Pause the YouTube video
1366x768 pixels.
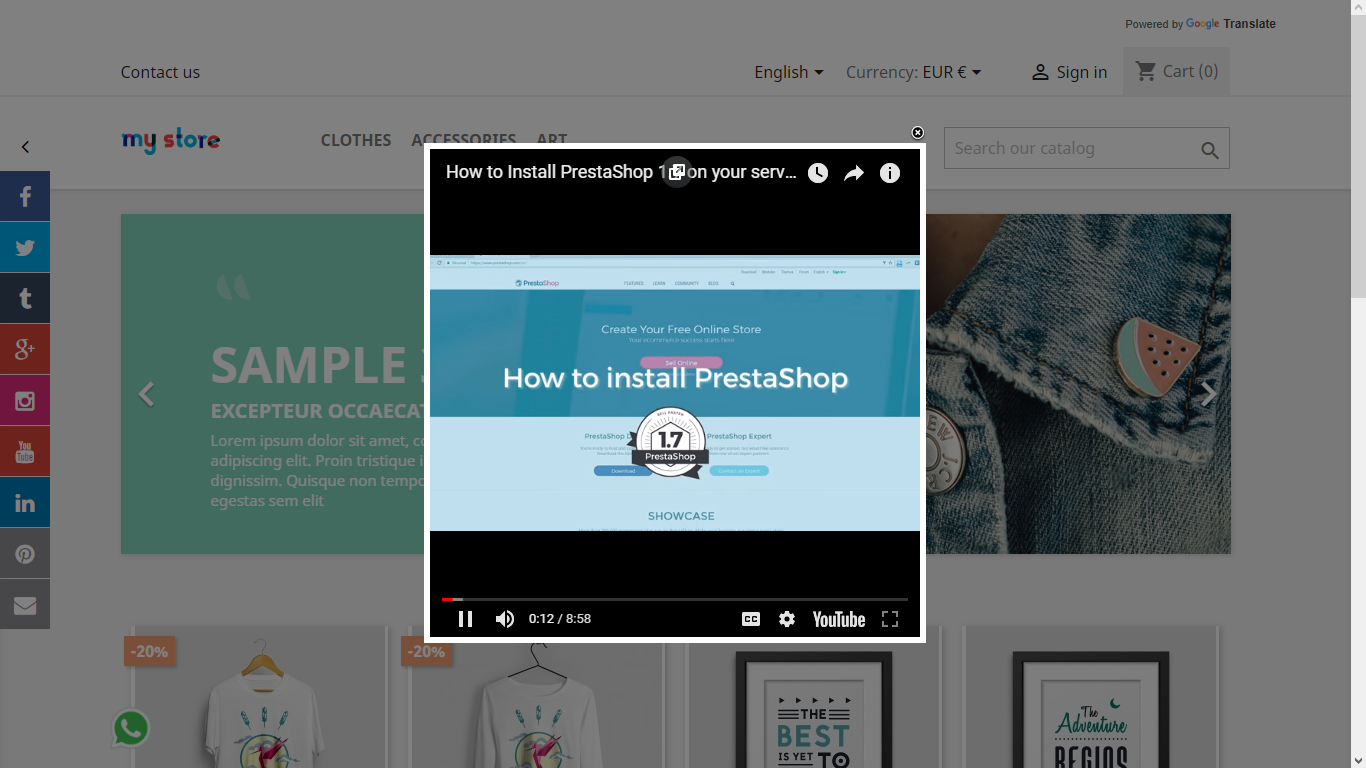(x=465, y=619)
